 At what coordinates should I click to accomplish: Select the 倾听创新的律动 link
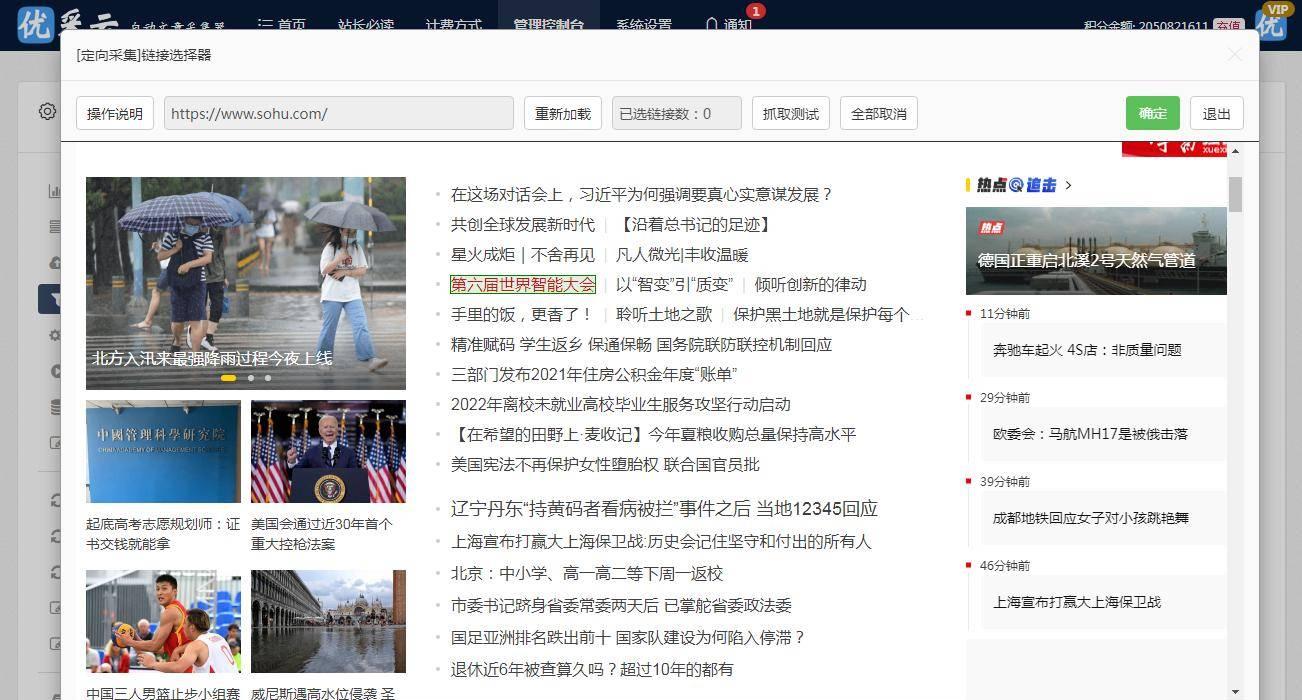click(810, 284)
